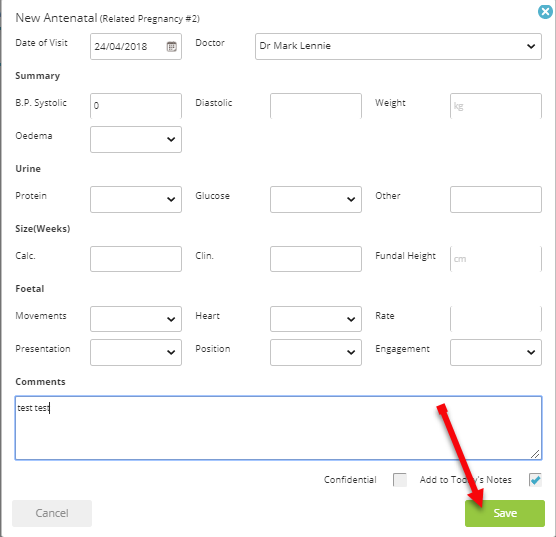Image resolution: width=556 pixels, height=537 pixels.
Task: Cancel the new antenatal entry
Action: coord(52,513)
